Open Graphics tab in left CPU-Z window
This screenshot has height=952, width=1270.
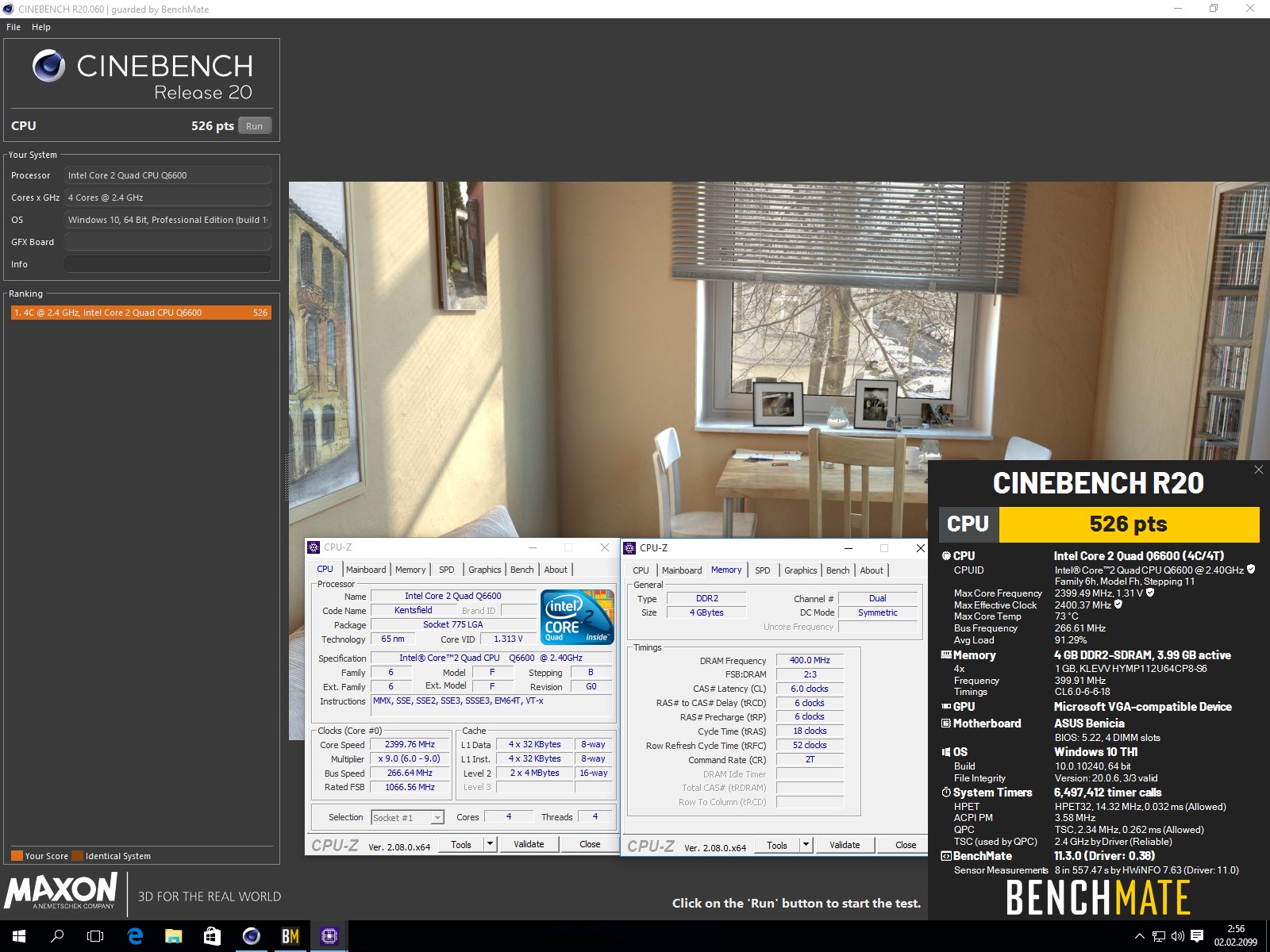(484, 570)
